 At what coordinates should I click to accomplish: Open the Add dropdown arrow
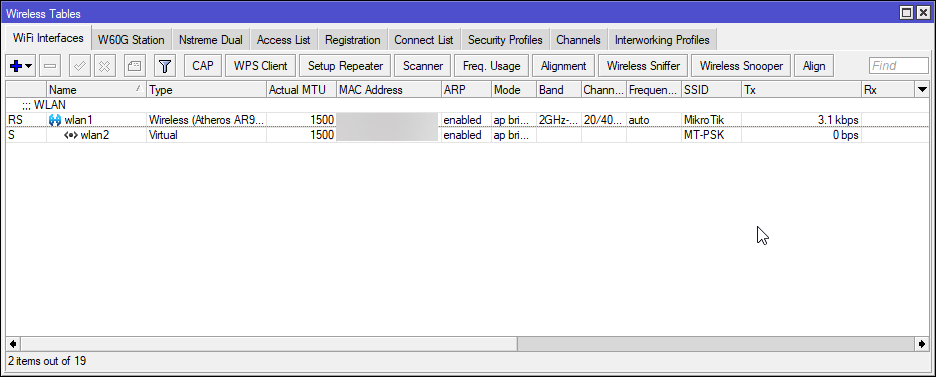click(29, 66)
